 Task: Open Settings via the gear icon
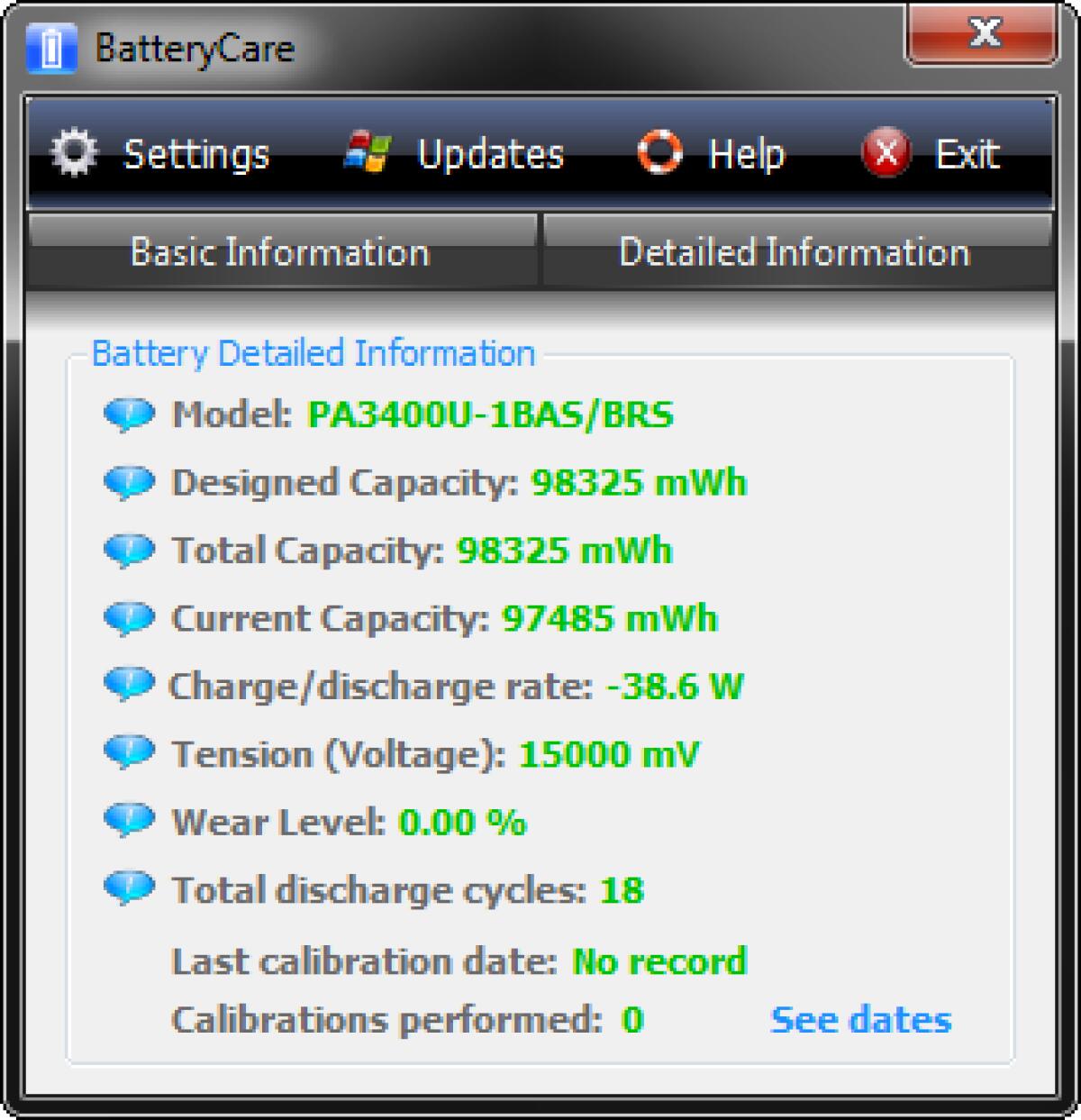click(x=74, y=152)
